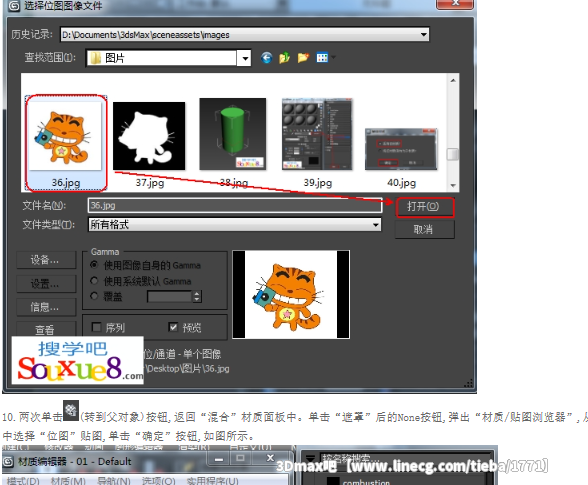
Task: Click the 打开(O) button
Action: pyautogui.click(x=424, y=207)
